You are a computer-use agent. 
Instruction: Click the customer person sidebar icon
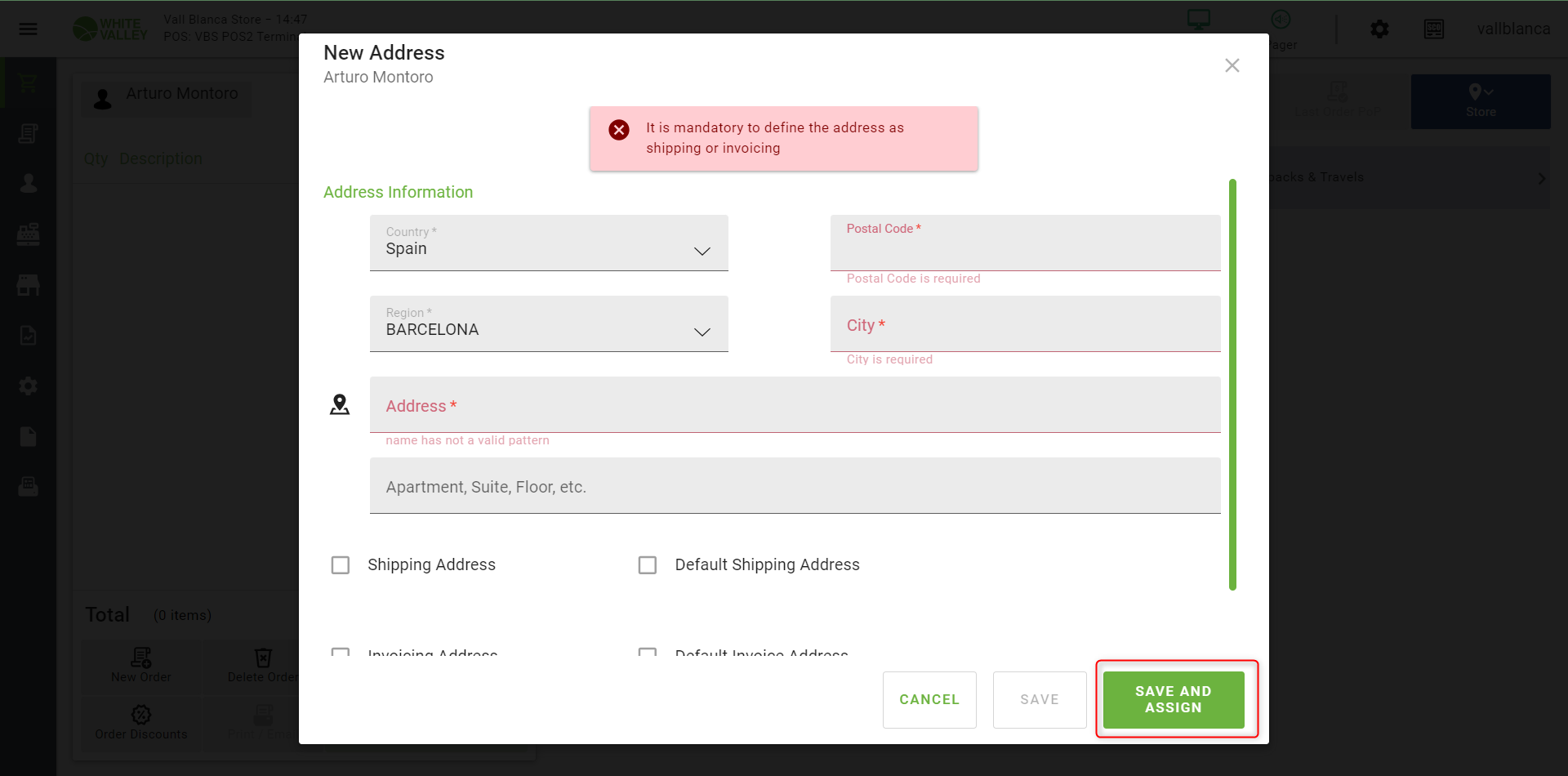tap(29, 183)
